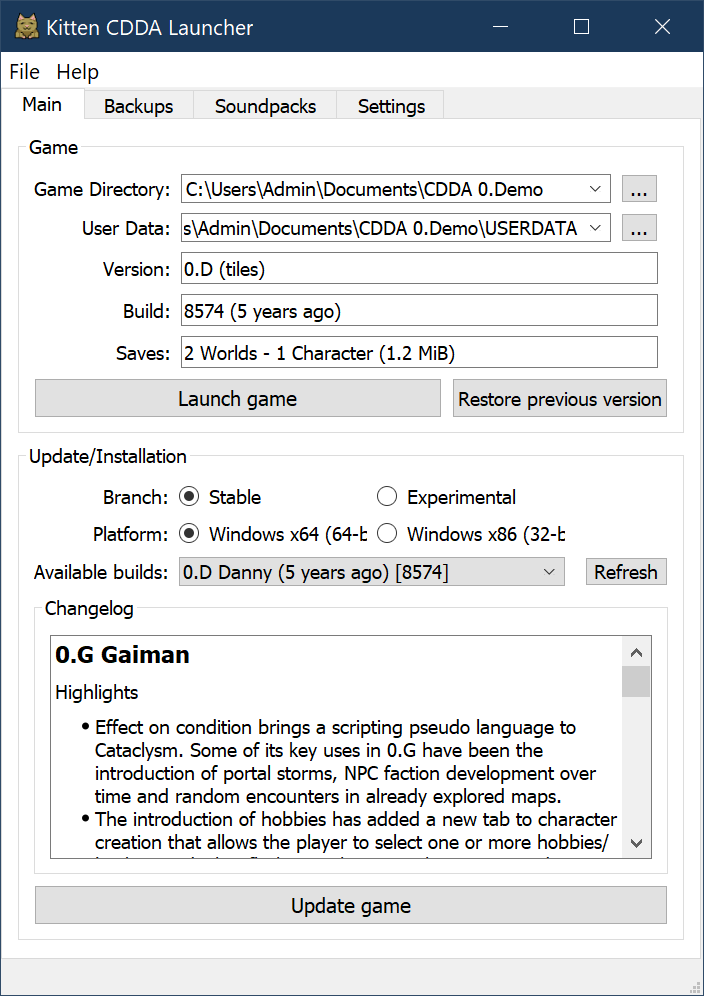This screenshot has height=996, width=704.
Task: Browse for User Data folder with ellipsis button
Action: pyautogui.click(x=639, y=229)
